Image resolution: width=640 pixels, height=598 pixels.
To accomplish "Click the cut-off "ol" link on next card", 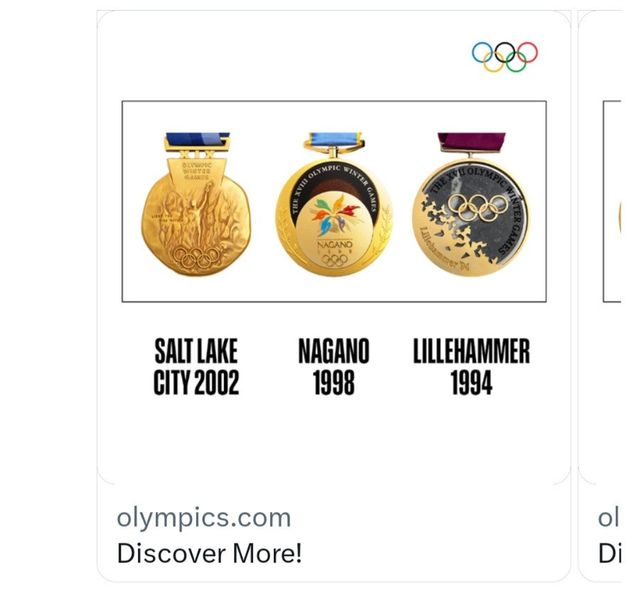I will point(608,518).
